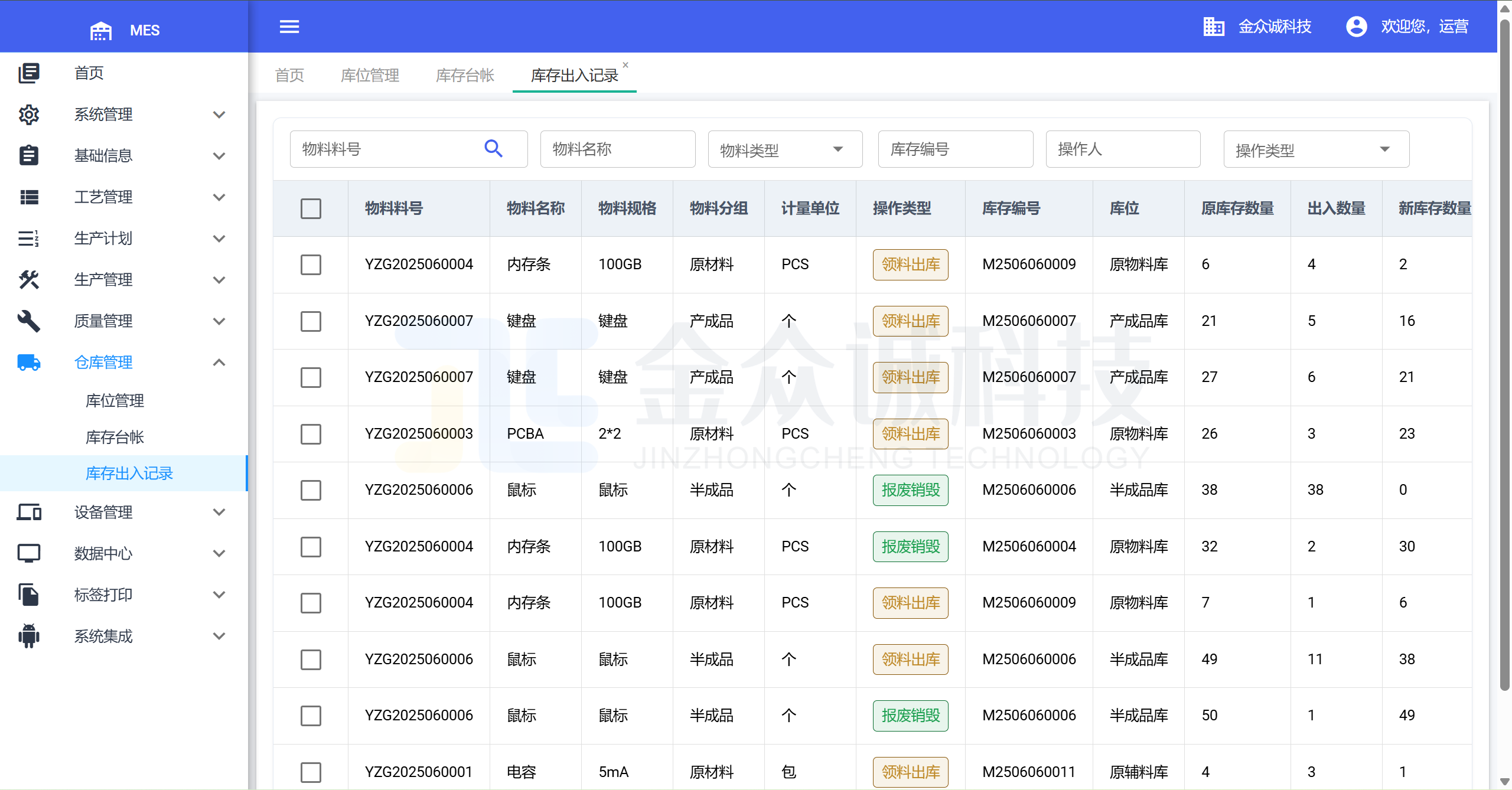Close the 库存出入记录 tab

[x=625, y=65]
